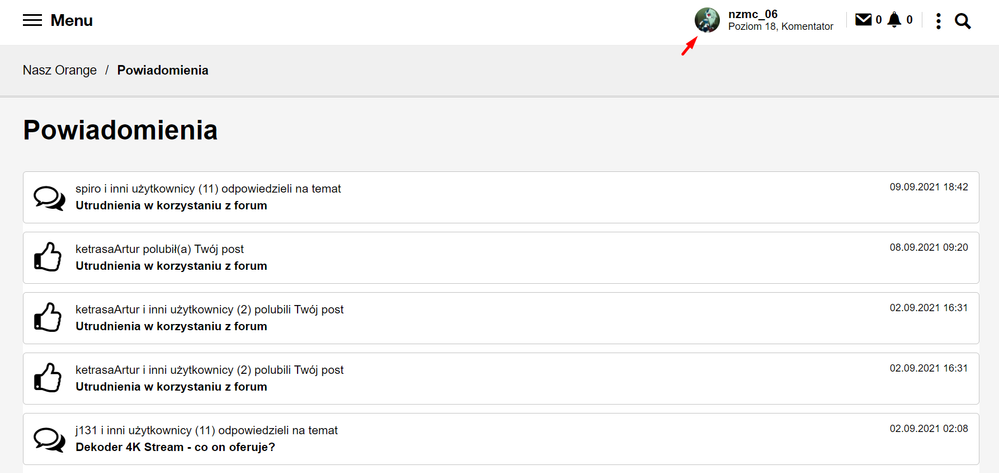The width and height of the screenshot is (999, 473).
Task: Open the 'Dekoder 4K Stream - co on oferuje?' topic
Action: click(x=175, y=447)
